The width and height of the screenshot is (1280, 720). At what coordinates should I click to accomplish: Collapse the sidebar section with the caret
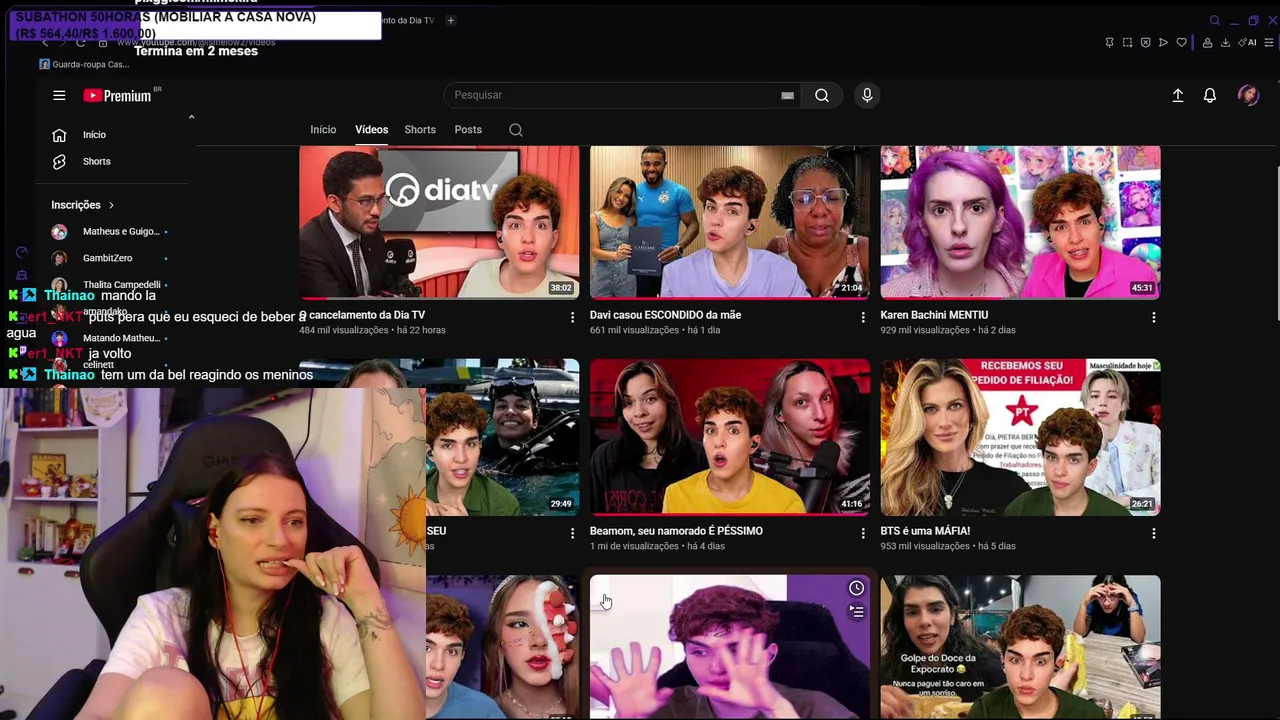point(191,117)
